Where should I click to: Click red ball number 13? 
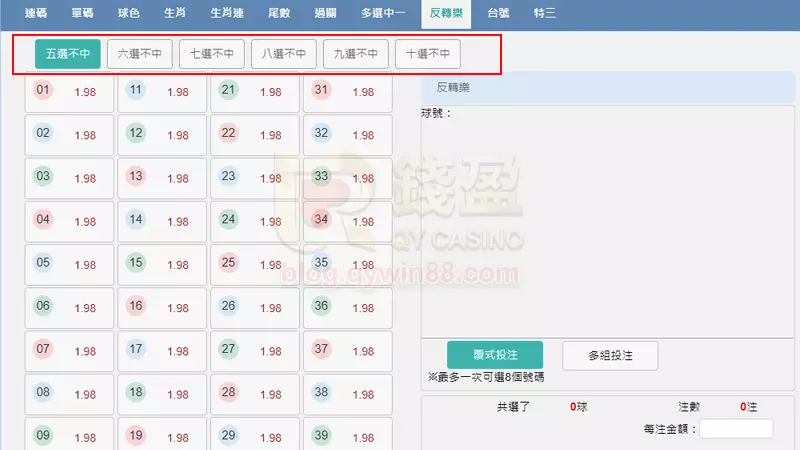click(136, 177)
